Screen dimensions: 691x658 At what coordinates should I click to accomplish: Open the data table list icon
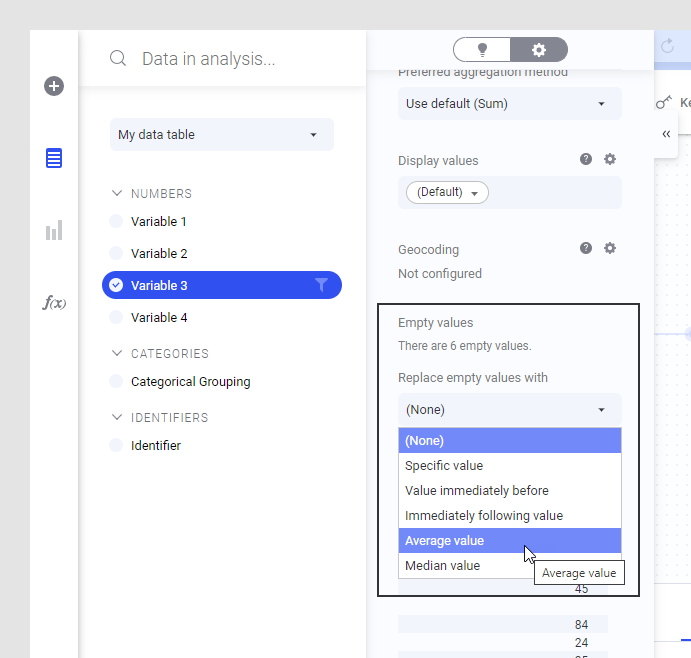54,158
